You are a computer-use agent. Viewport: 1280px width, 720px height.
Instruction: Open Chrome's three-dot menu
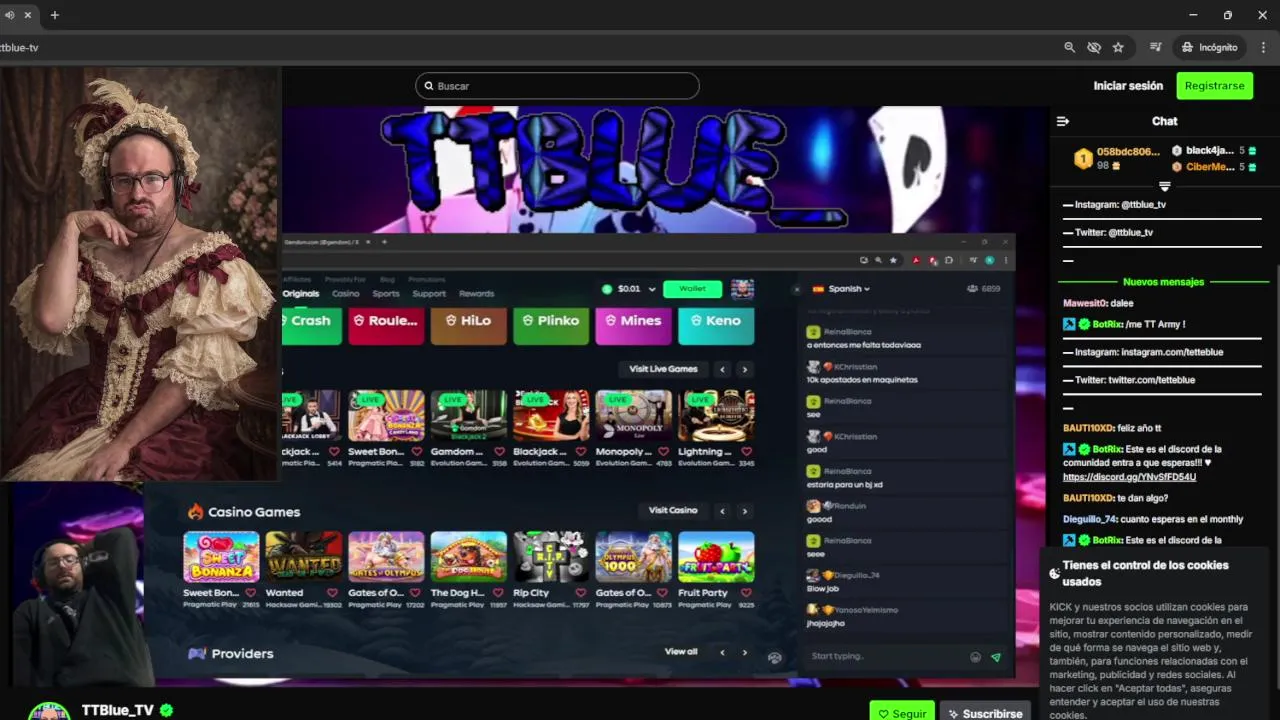point(1264,47)
